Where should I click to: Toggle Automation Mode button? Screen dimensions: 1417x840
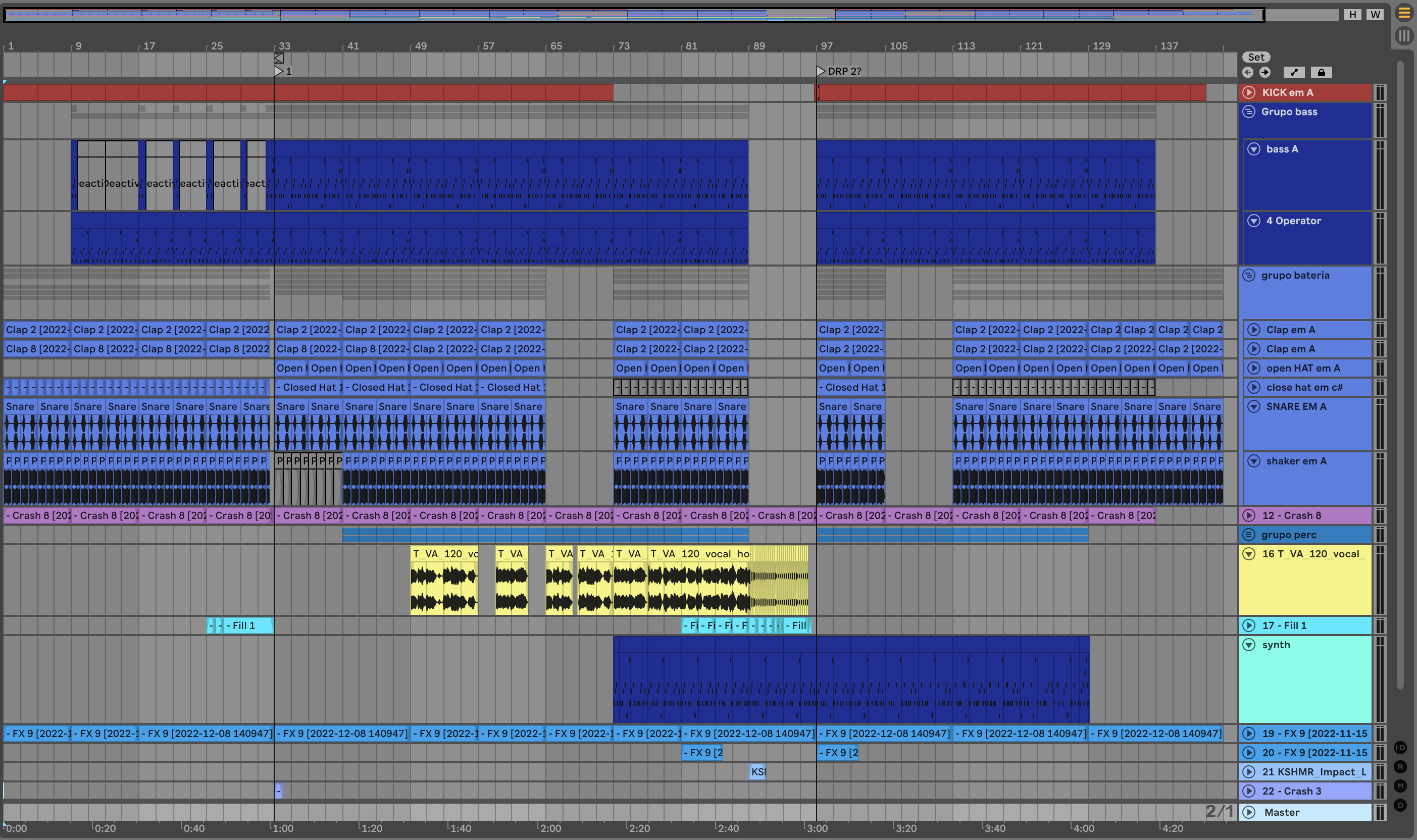pyautogui.click(x=1294, y=72)
